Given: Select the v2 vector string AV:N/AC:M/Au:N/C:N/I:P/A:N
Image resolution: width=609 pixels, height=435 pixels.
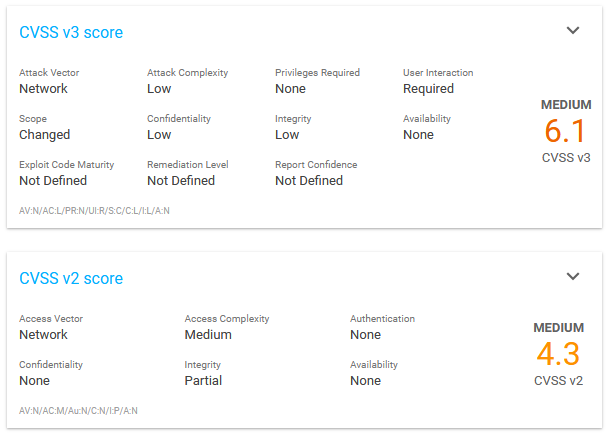Looking at the screenshot, I should 78,411.
